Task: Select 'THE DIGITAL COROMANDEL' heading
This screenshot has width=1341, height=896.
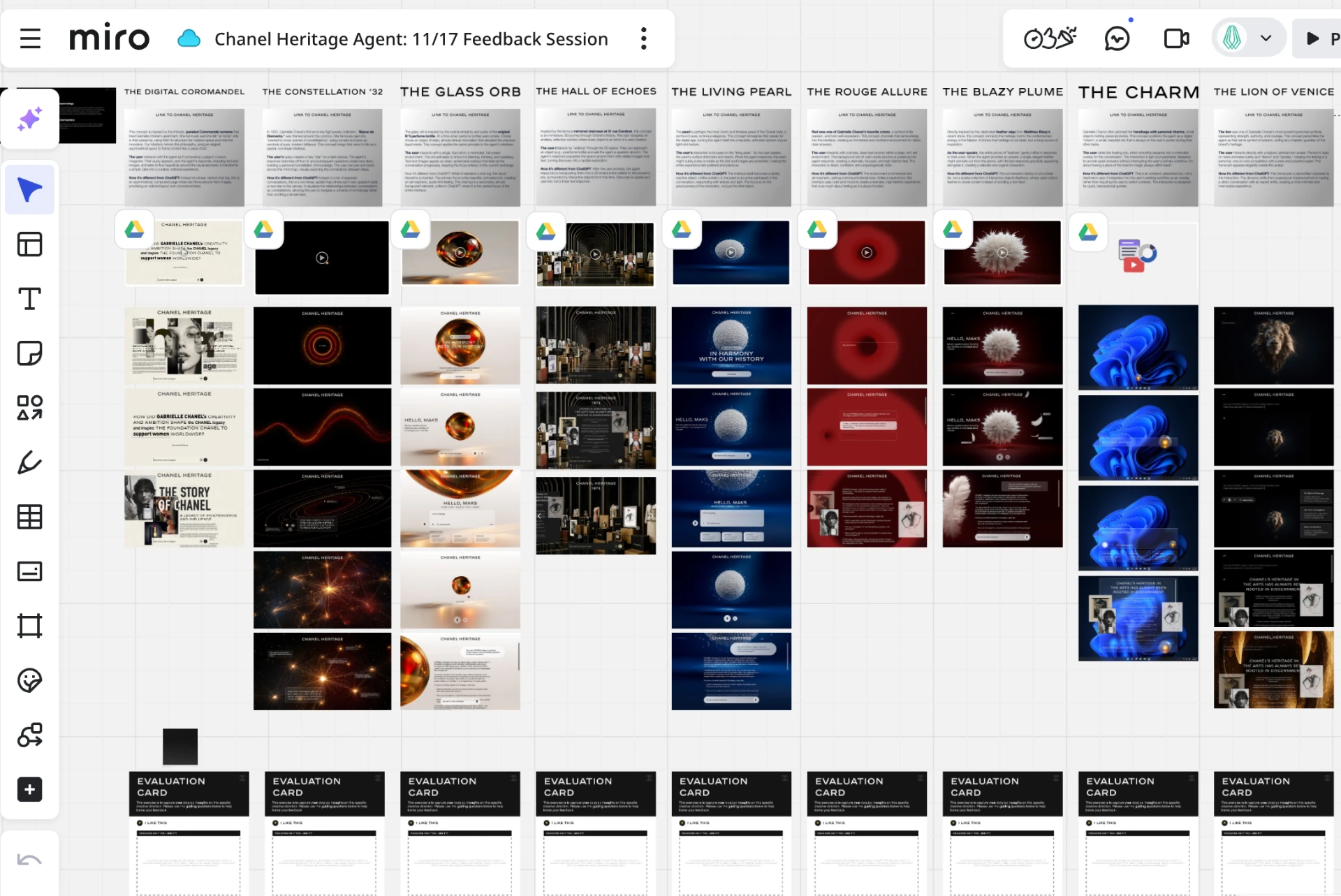Action: [184, 91]
